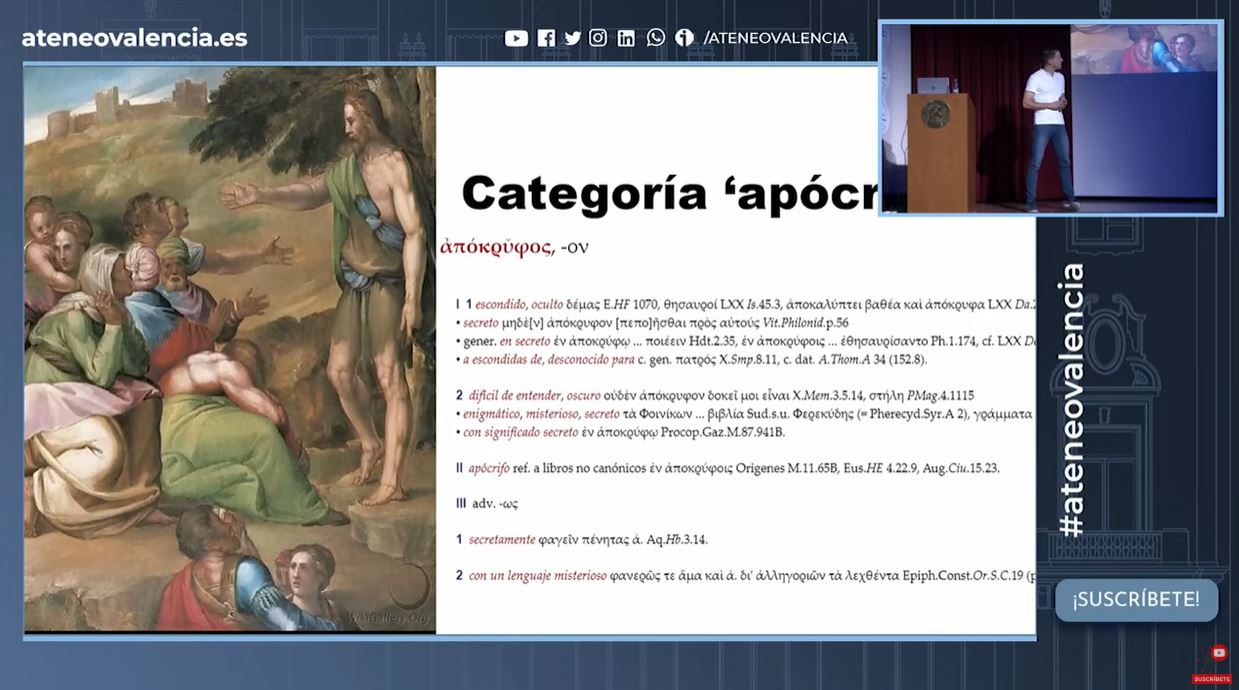Image resolution: width=1239 pixels, height=690 pixels.
Task: Click the Instagram icon in header
Action: [x=598, y=38]
